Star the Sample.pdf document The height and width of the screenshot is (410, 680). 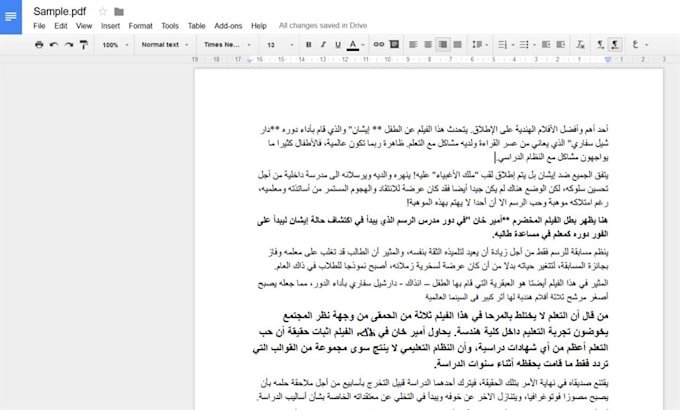coord(103,12)
